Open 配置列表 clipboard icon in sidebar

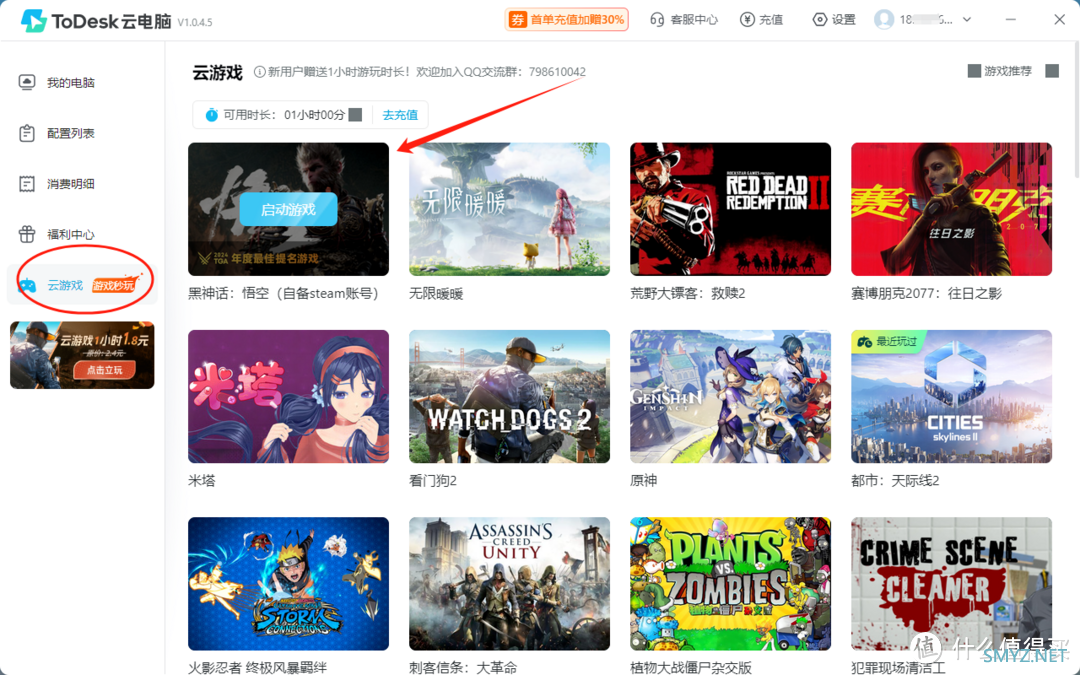pos(27,133)
